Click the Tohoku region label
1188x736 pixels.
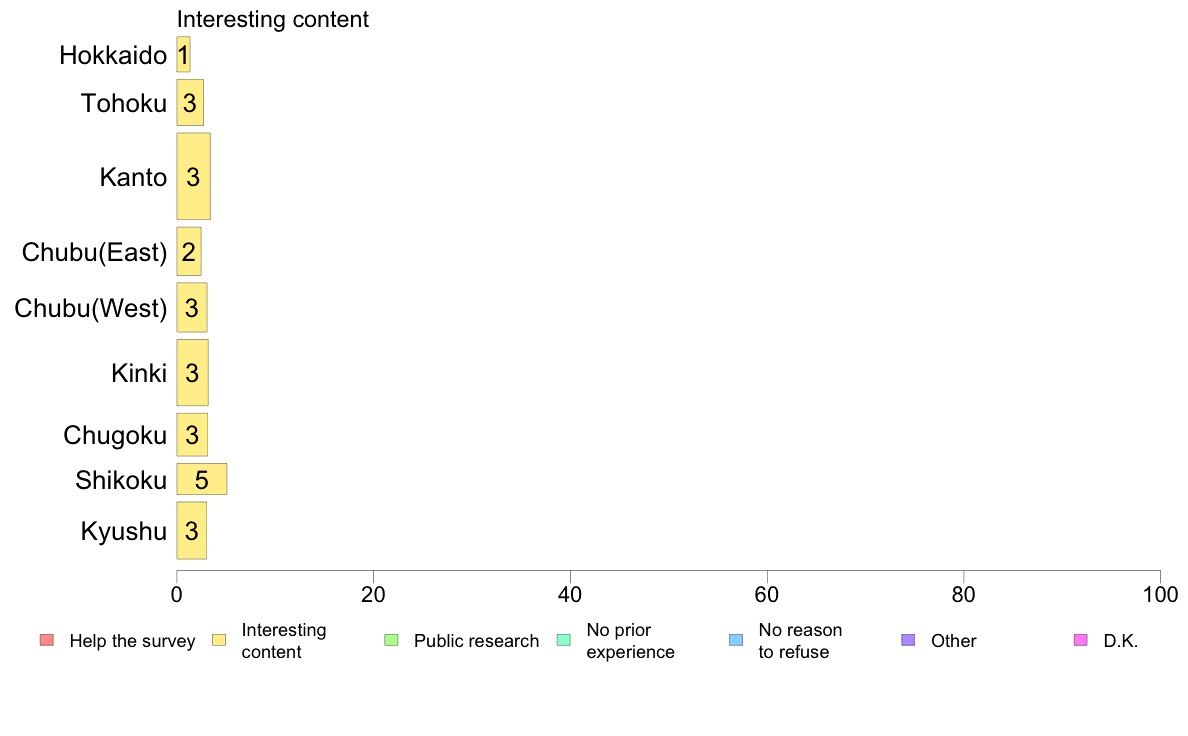click(x=123, y=103)
